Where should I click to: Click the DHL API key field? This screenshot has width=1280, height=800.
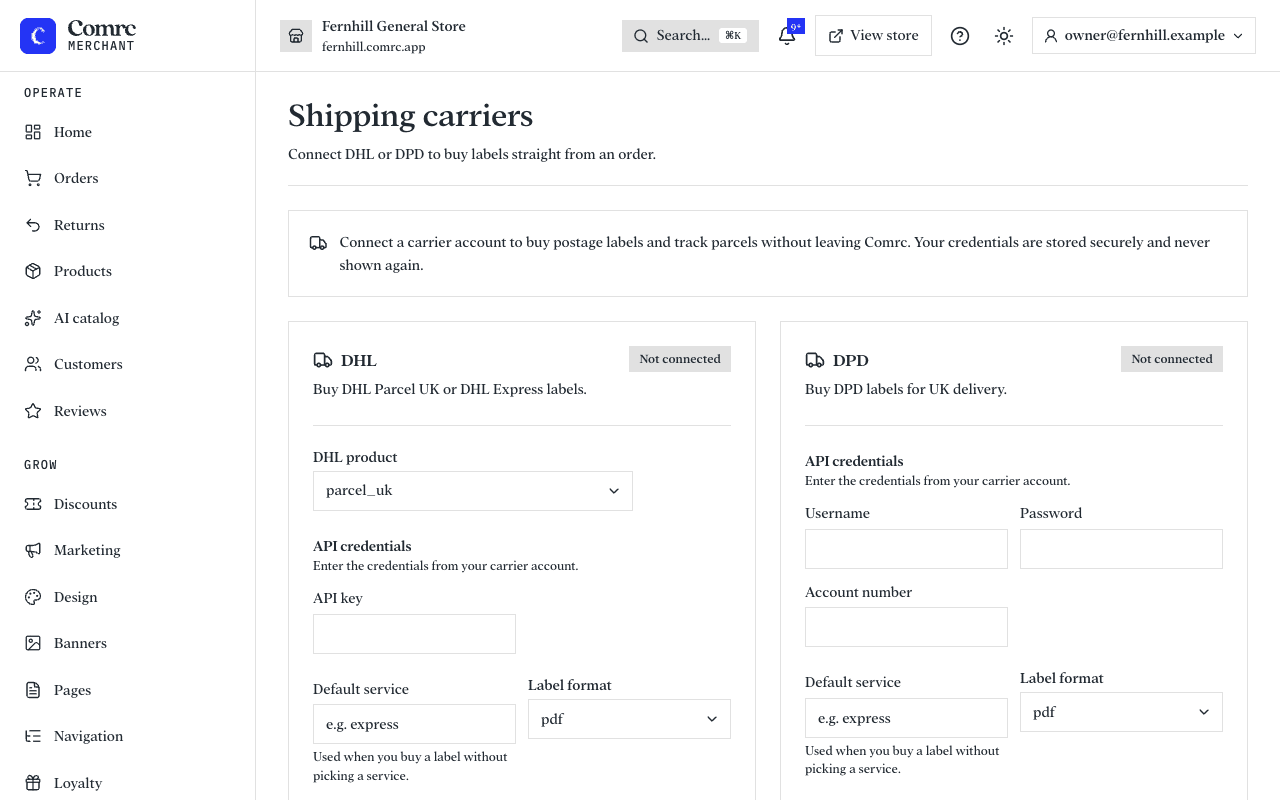(414, 634)
